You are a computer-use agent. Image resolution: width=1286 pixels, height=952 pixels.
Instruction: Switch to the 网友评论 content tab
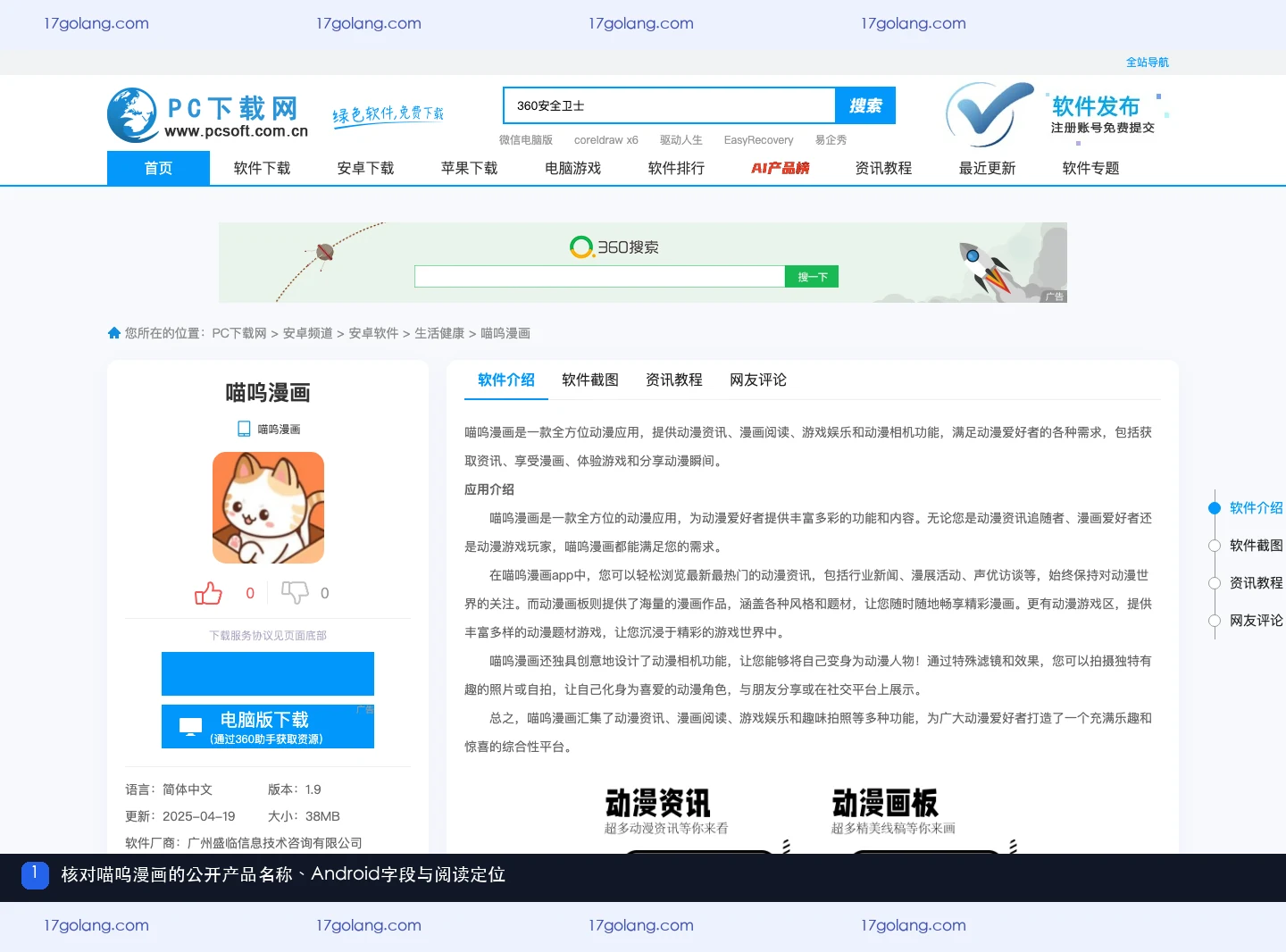point(758,380)
